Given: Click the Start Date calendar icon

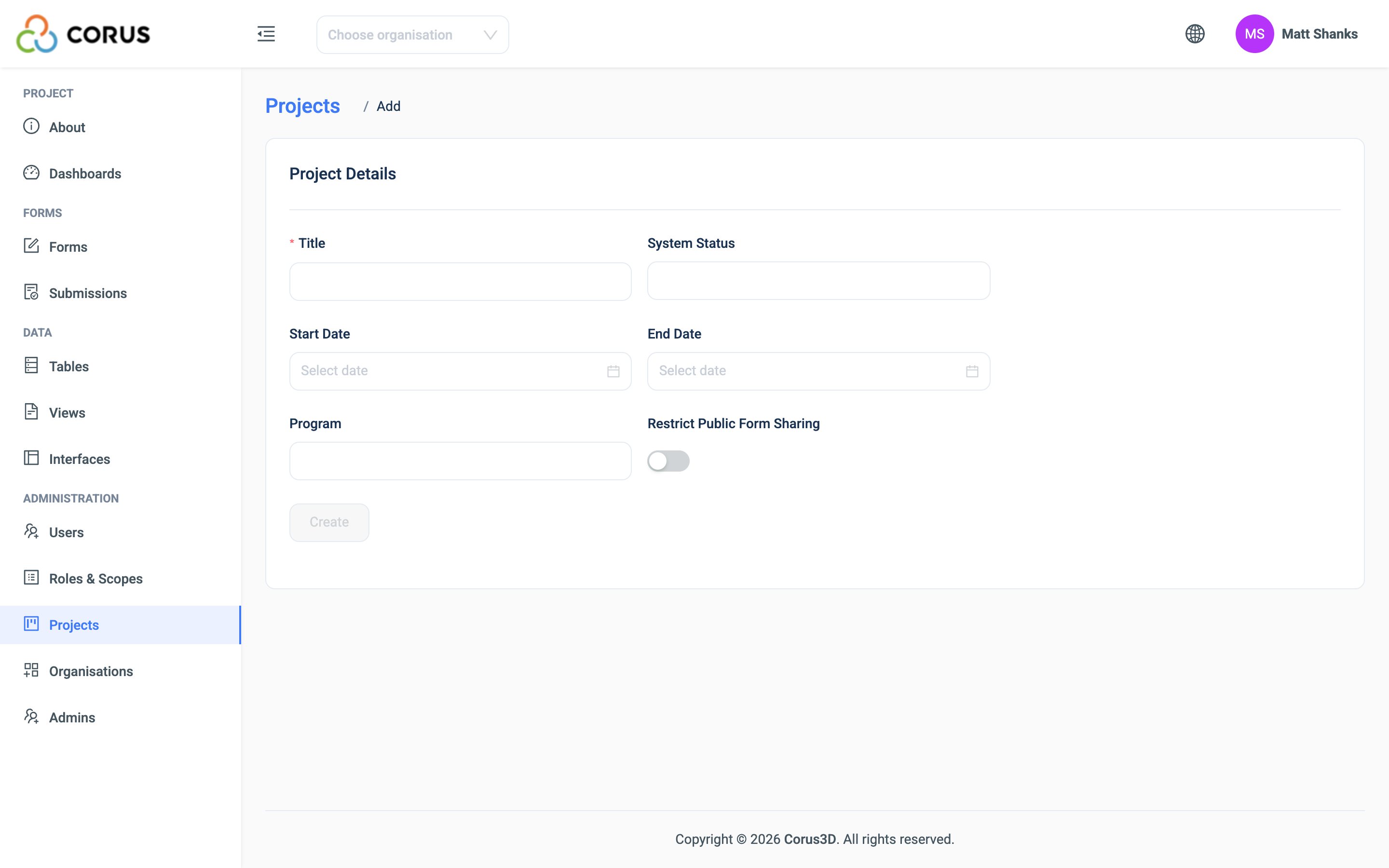Looking at the screenshot, I should [x=613, y=371].
